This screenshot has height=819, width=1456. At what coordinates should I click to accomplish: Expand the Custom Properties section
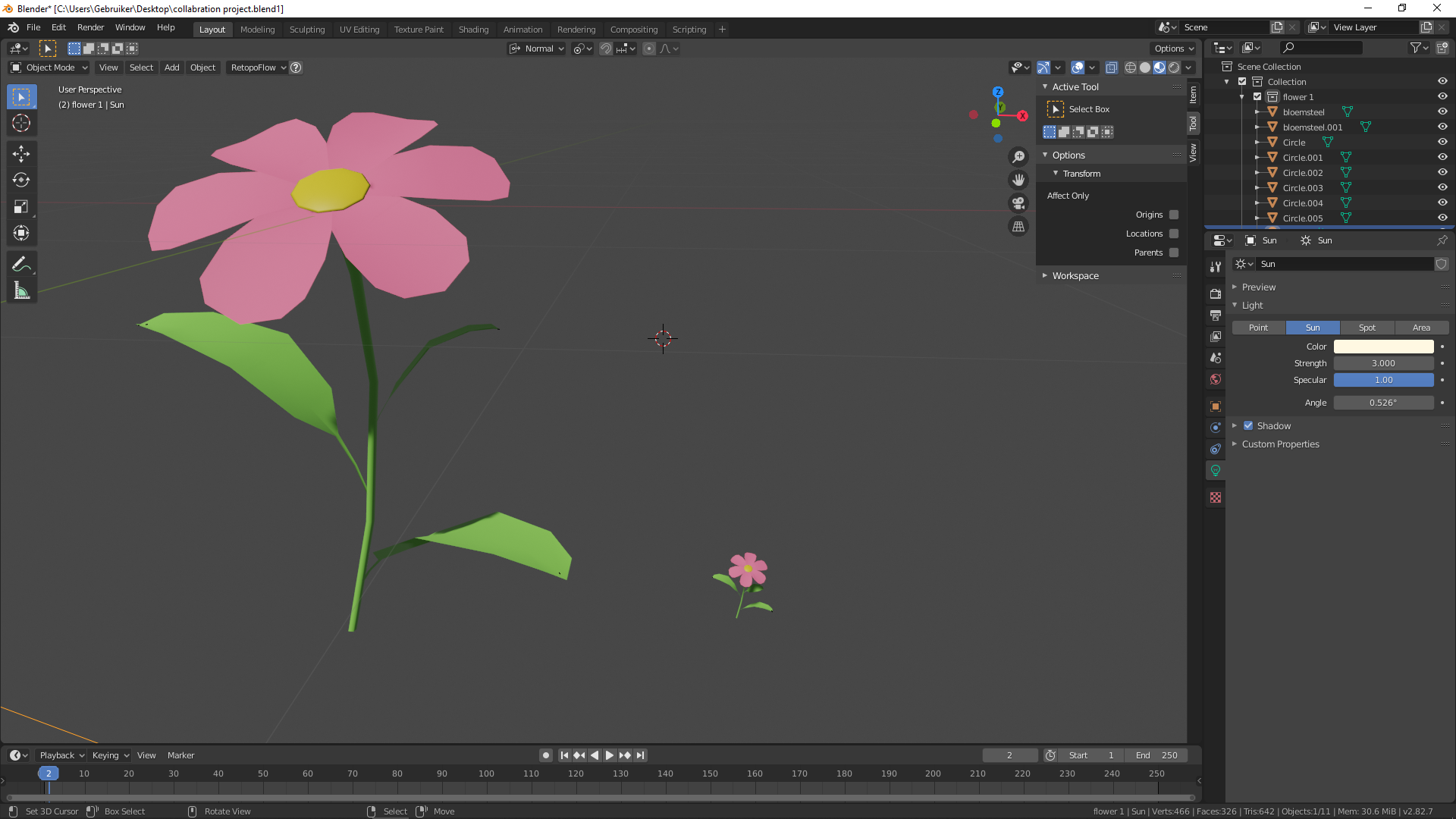click(x=1280, y=444)
